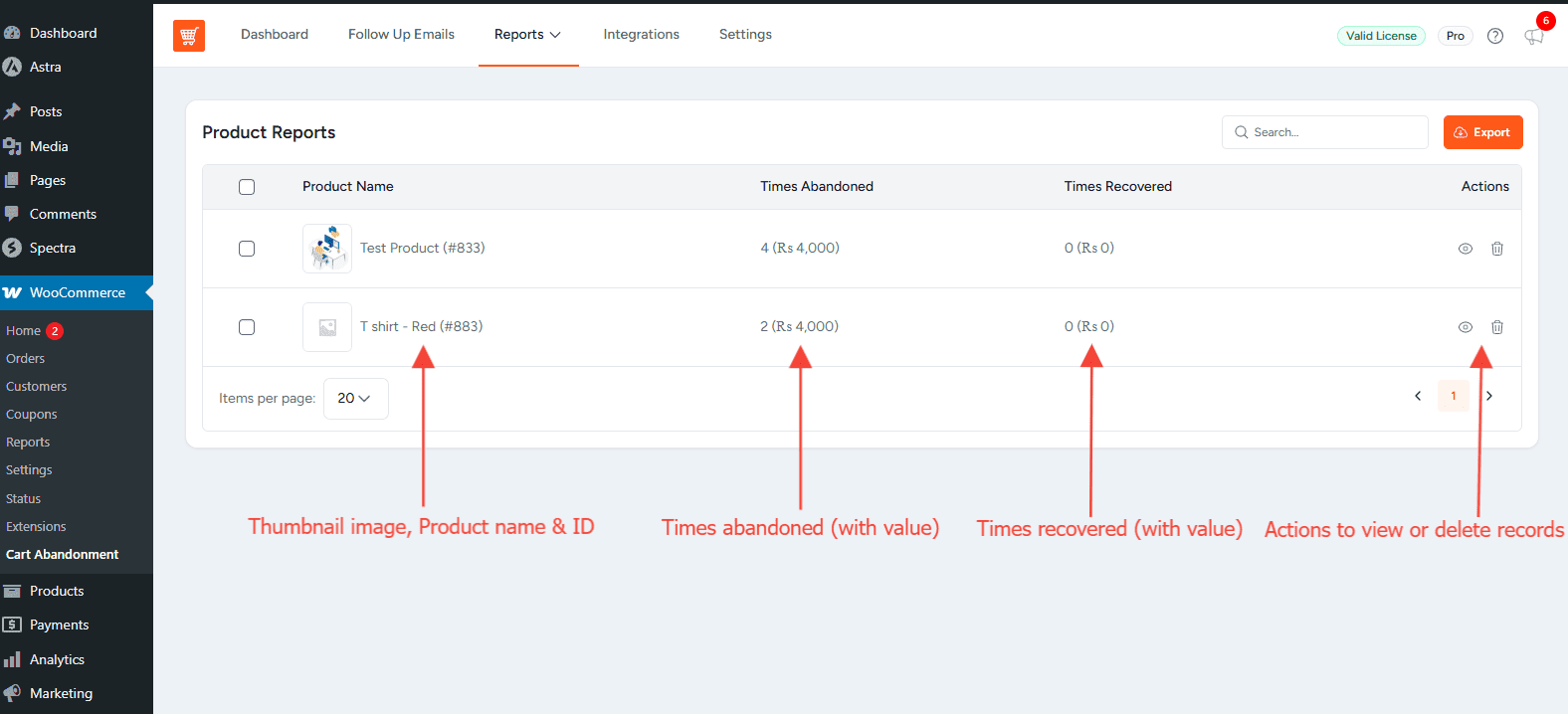Open the items per page dropdown

click(355, 398)
